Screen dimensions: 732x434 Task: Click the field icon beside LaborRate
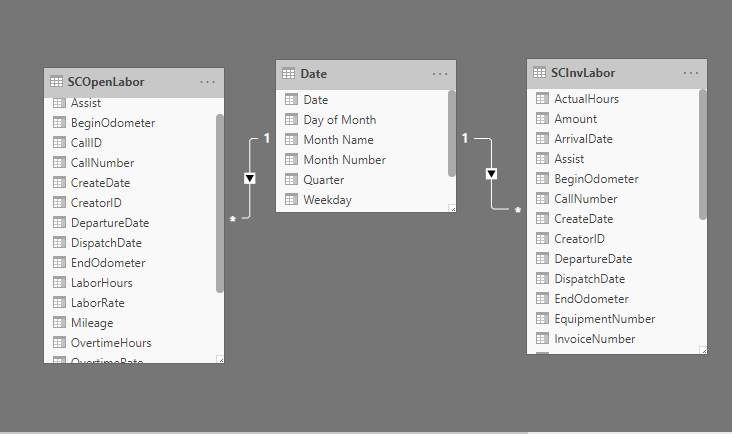tap(59, 302)
